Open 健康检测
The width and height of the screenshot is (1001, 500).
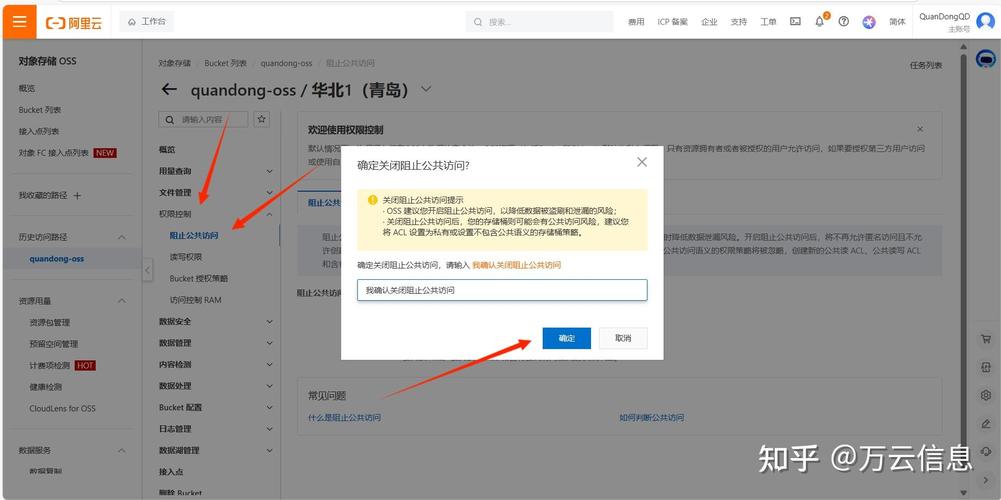(45, 387)
